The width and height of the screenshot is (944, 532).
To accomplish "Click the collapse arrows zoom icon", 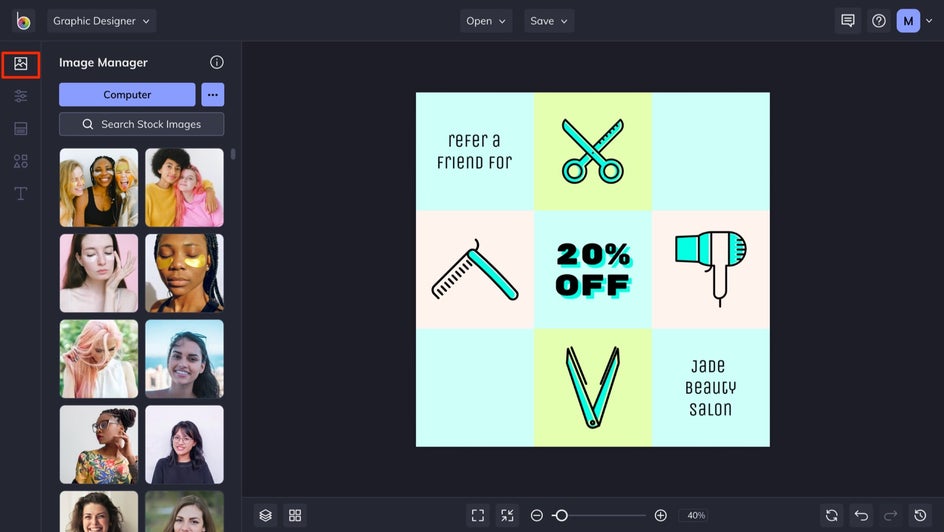I will pyautogui.click(x=508, y=515).
